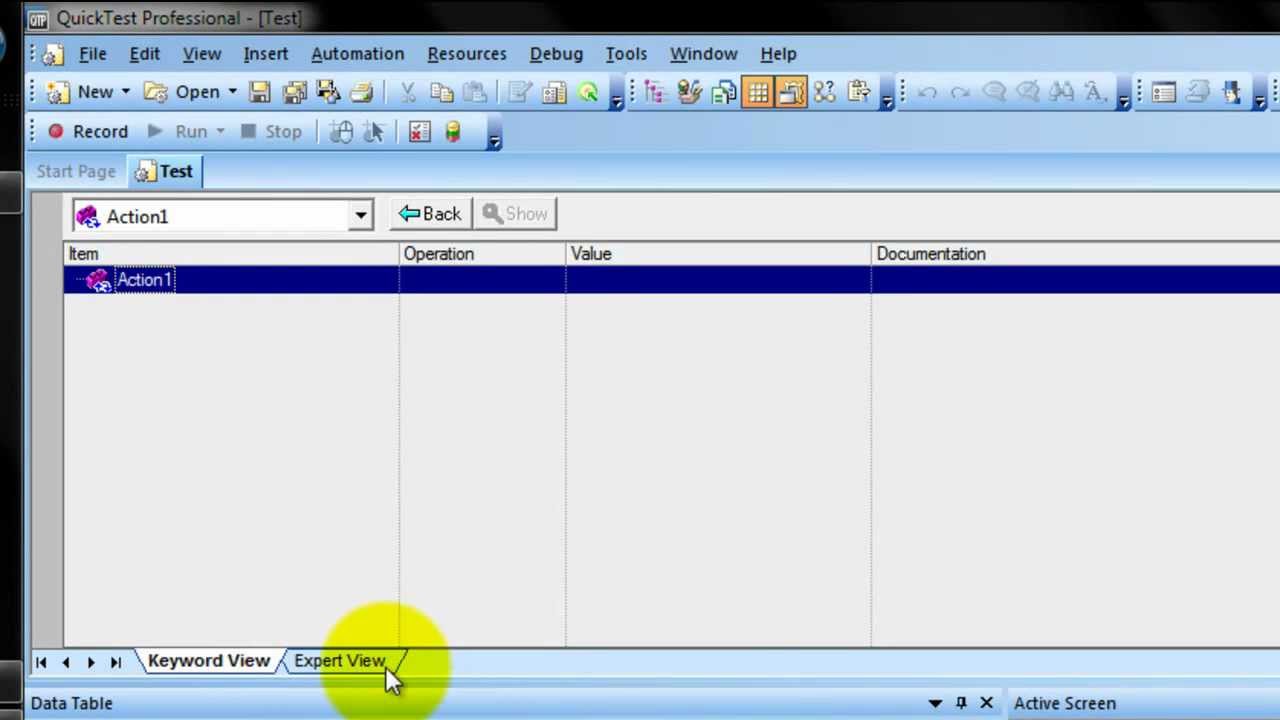Click the Copy icon

(441, 92)
